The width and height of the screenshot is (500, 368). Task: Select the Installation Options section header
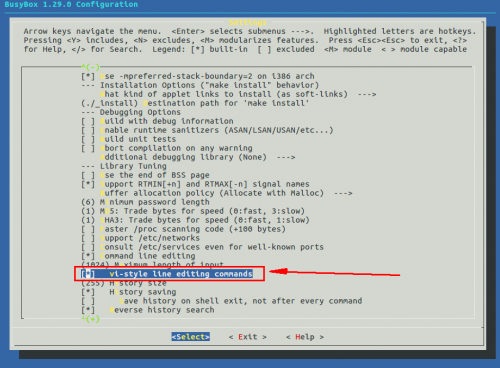pos(200,85)
